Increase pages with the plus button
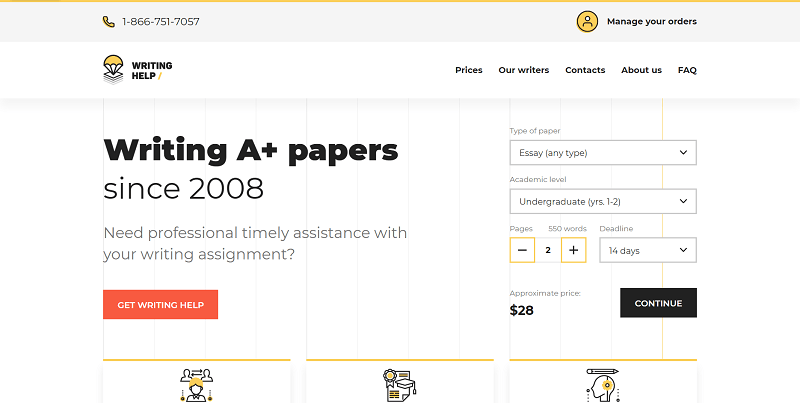 click(573, 250)
